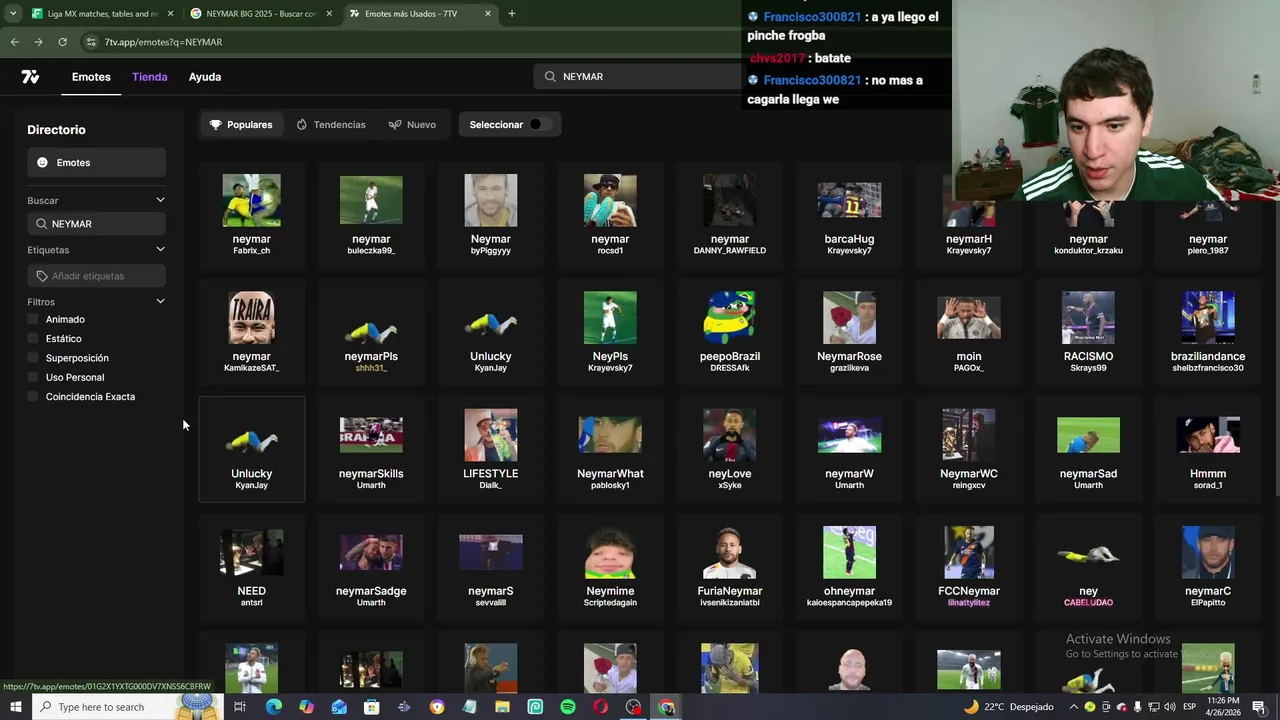Viewport: 1280px width, 720px height.
Task: Open the braziliandance emote
Action: tap(1208, 331)
